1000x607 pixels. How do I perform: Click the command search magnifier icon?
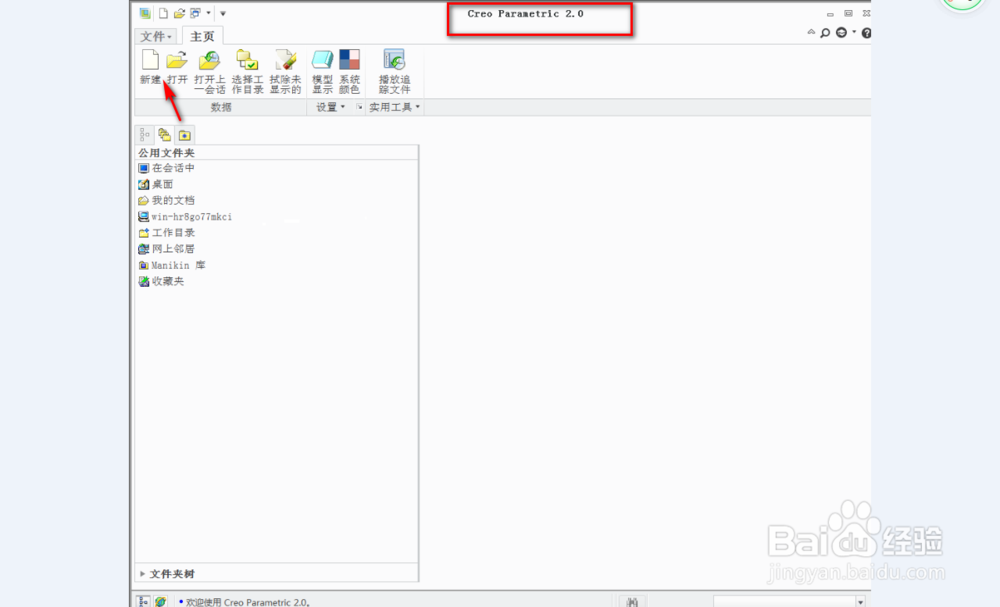pyautogui.click(x=825, y=33)
